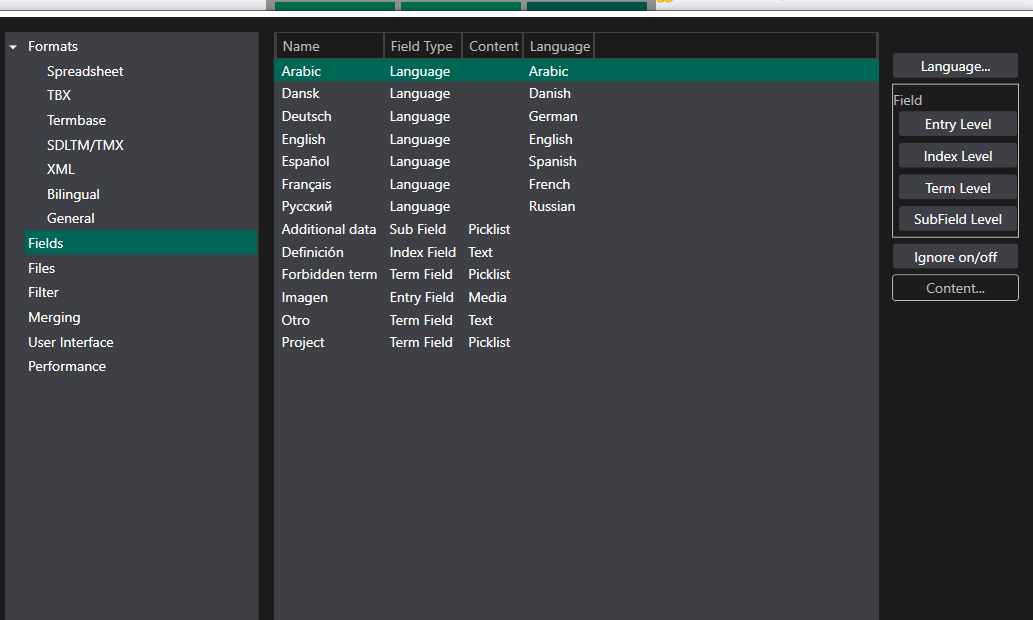
Task: Select the Fields settings category
Action: point(46,242)
